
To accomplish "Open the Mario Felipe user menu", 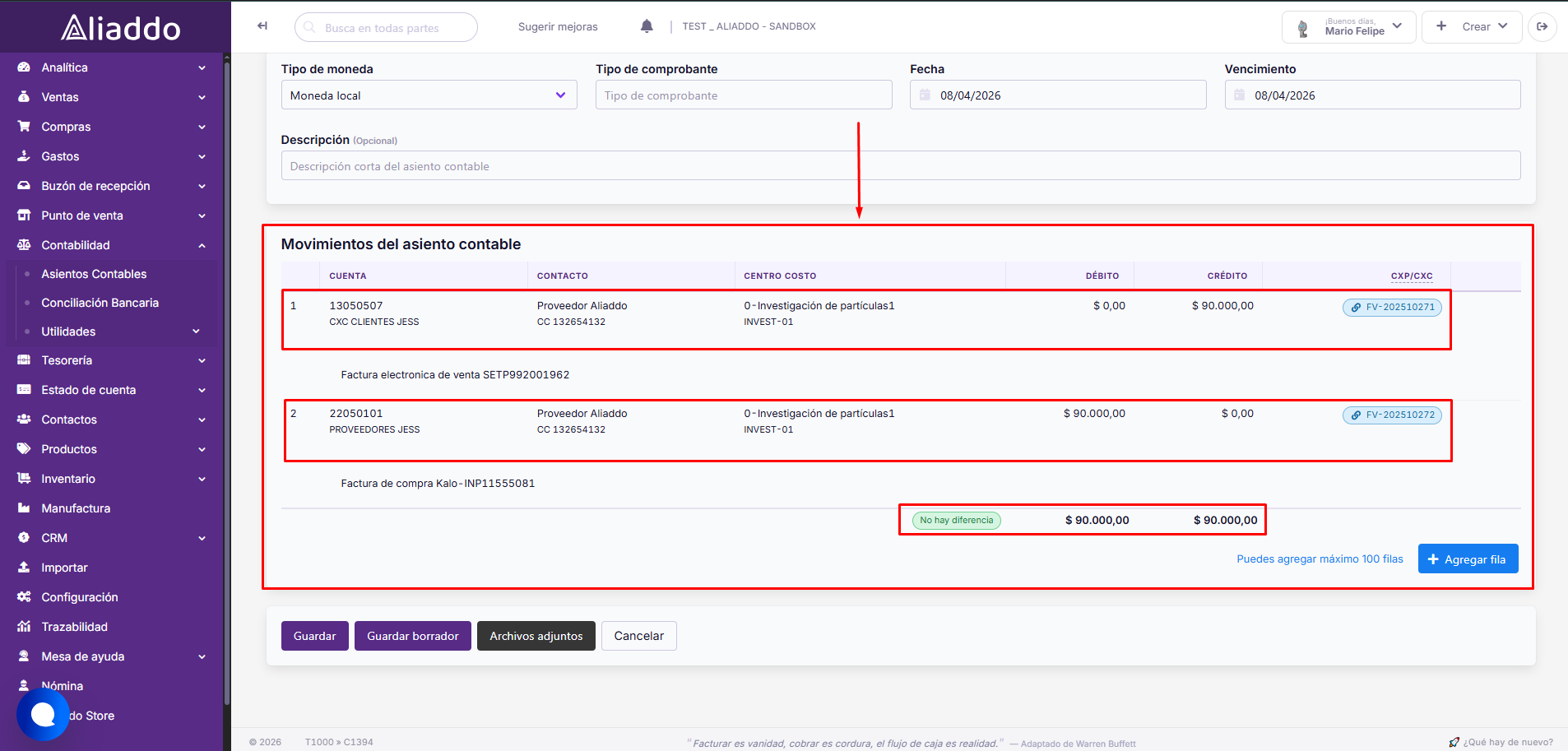I will coord(1348,27).
